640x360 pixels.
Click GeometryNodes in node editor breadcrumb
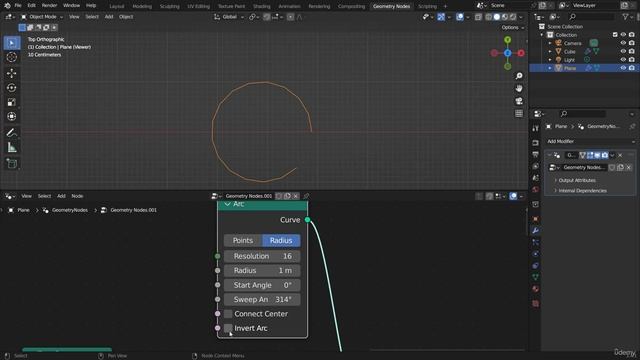click(70, 210)
